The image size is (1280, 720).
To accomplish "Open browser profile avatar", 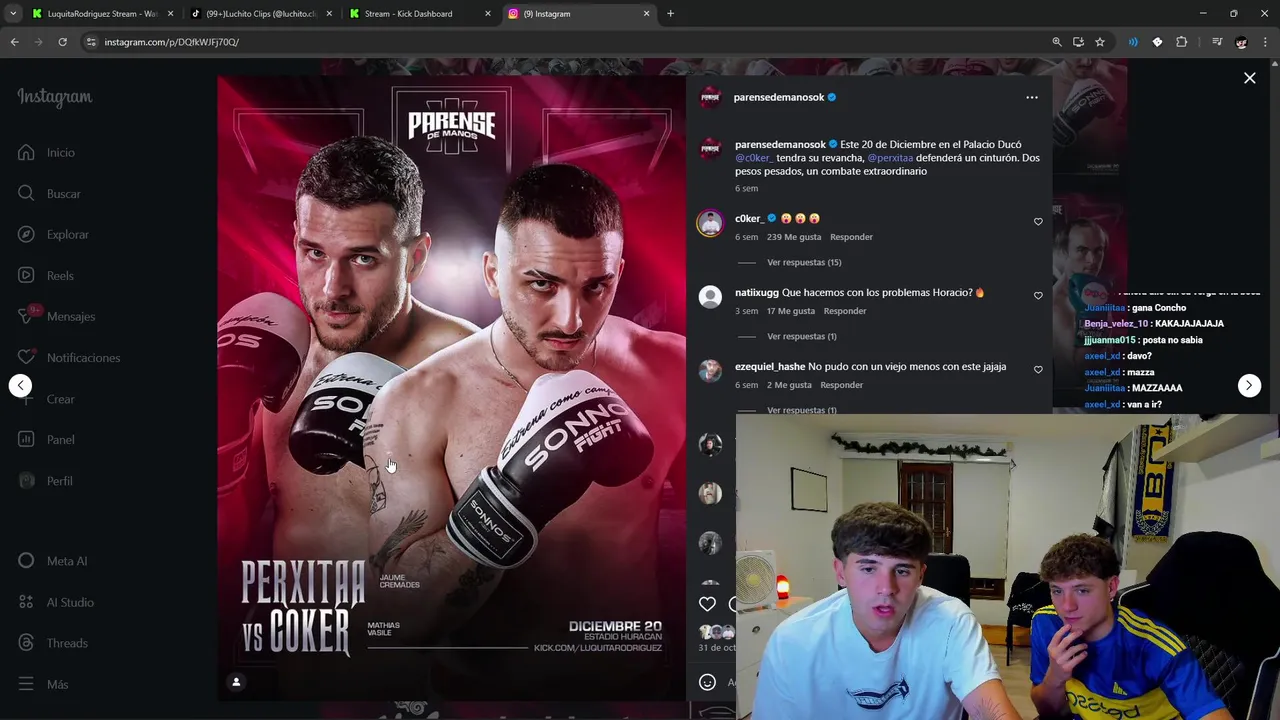I will [1241, 42].
